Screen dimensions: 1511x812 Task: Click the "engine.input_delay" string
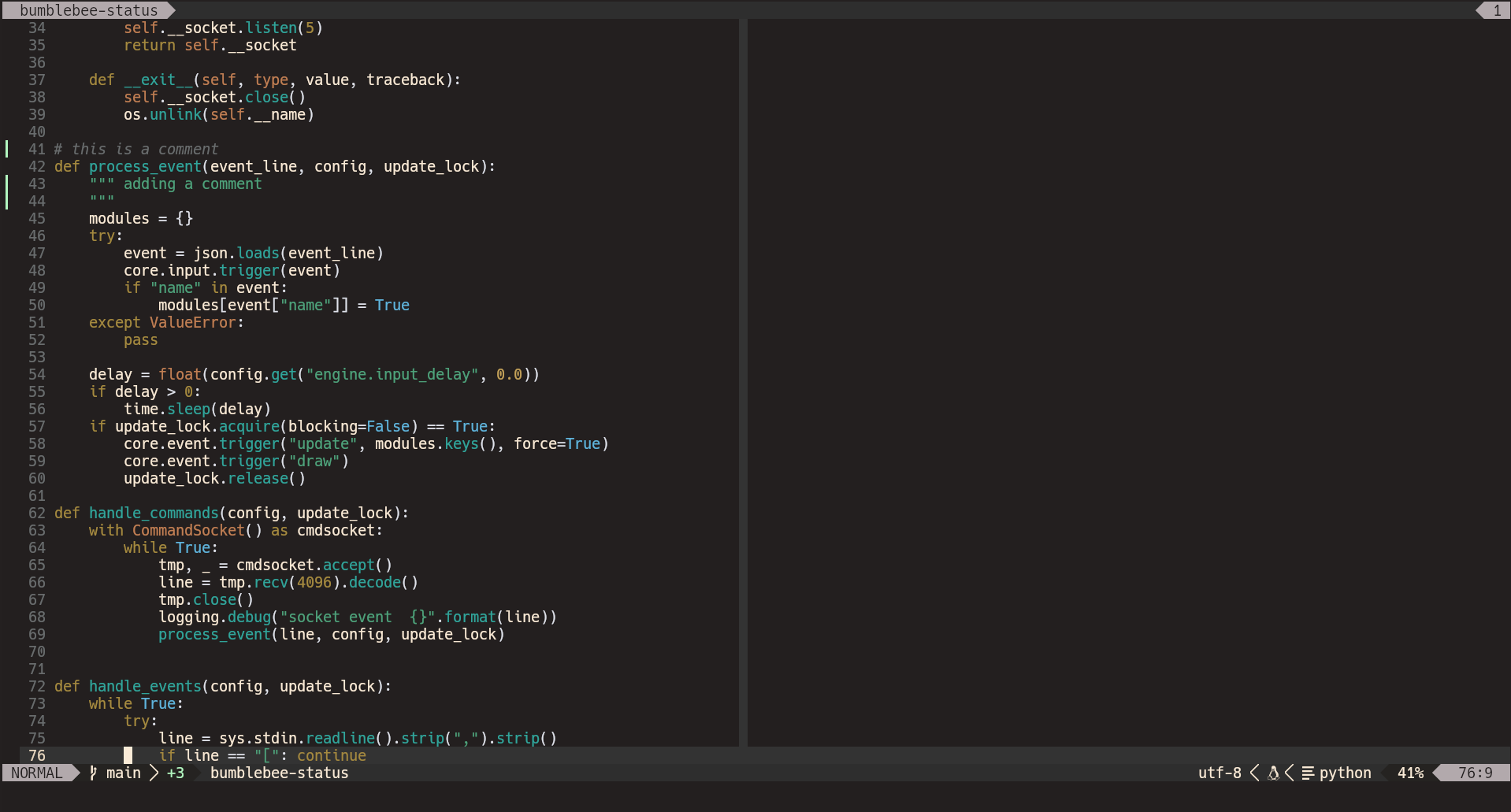click(392, 374)
